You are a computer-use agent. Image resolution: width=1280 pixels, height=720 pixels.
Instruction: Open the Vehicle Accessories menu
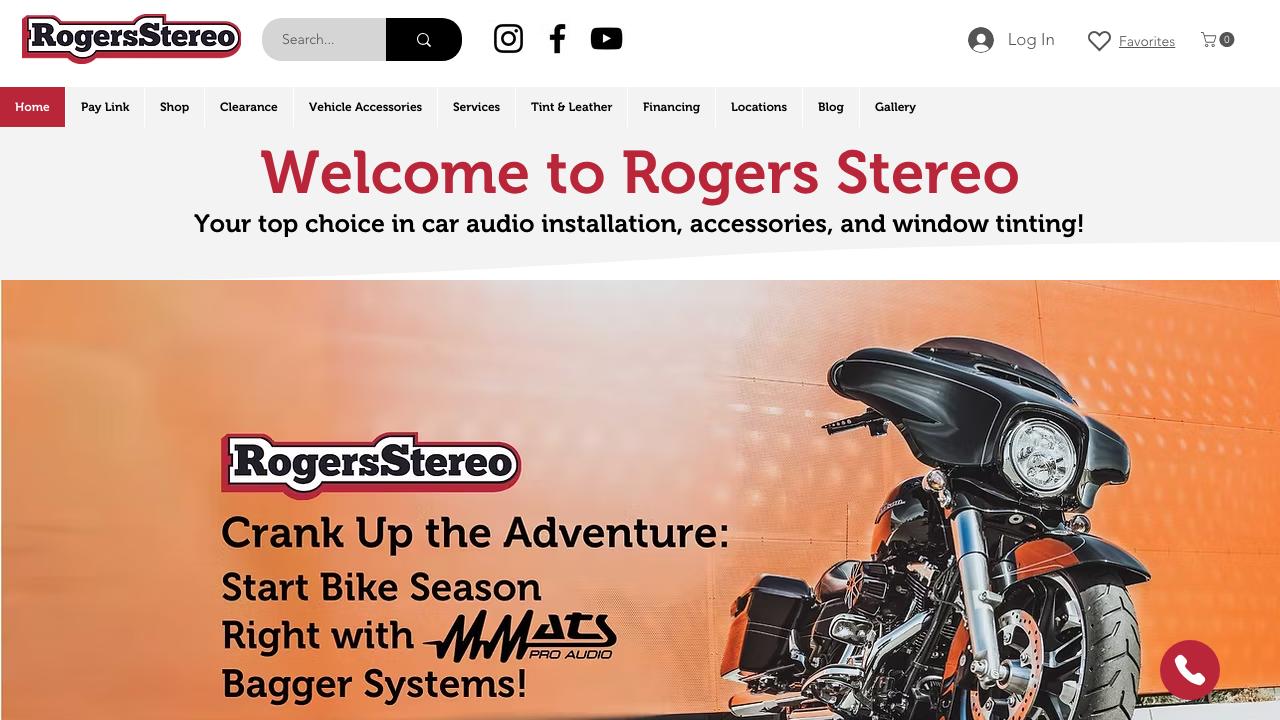point(365,107)
